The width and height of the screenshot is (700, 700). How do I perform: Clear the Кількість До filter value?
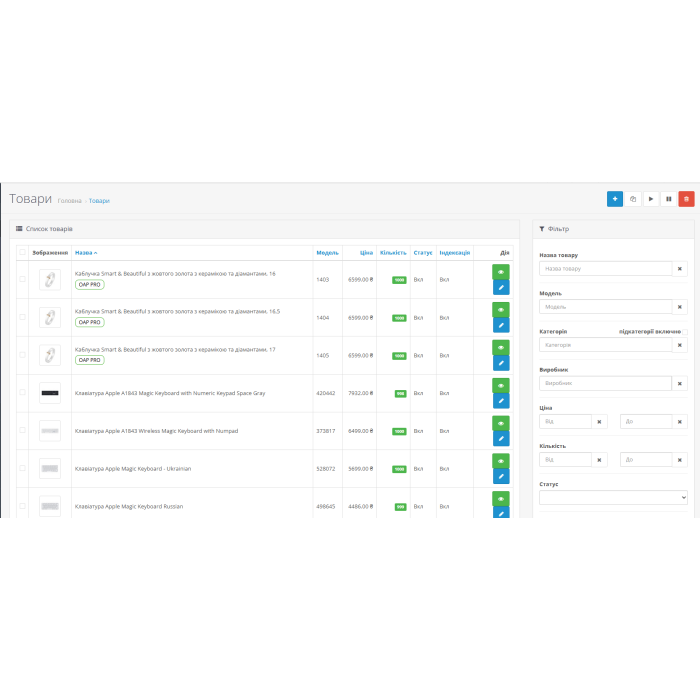click(x=679, y=460)
